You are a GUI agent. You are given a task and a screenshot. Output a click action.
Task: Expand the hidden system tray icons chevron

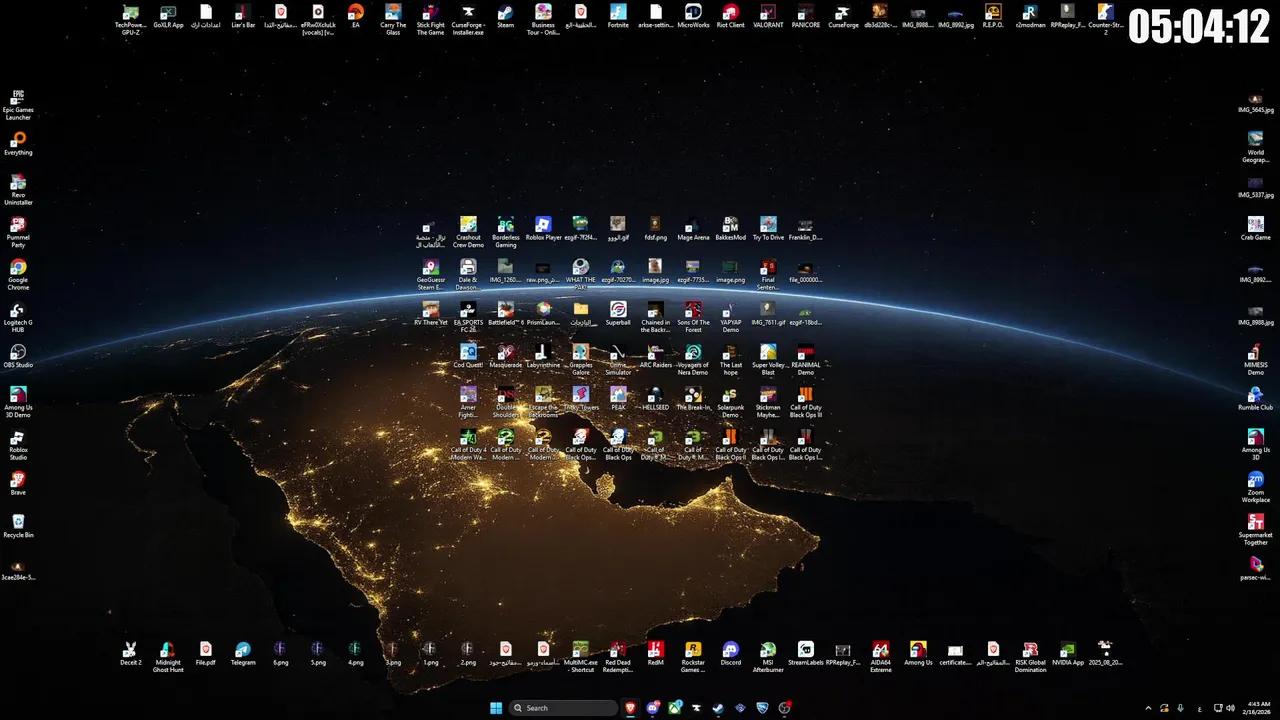[x=1148, y=708]
